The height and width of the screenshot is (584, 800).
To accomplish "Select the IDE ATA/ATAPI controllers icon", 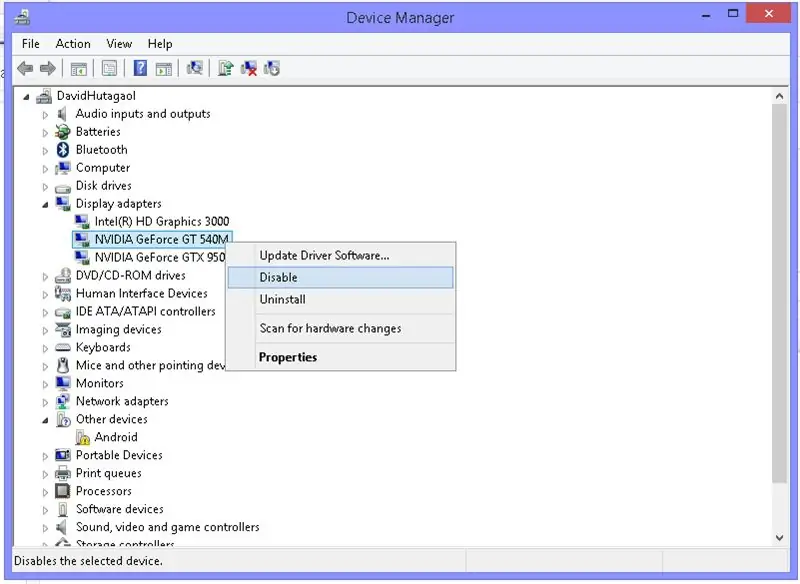I will point(63,312).
